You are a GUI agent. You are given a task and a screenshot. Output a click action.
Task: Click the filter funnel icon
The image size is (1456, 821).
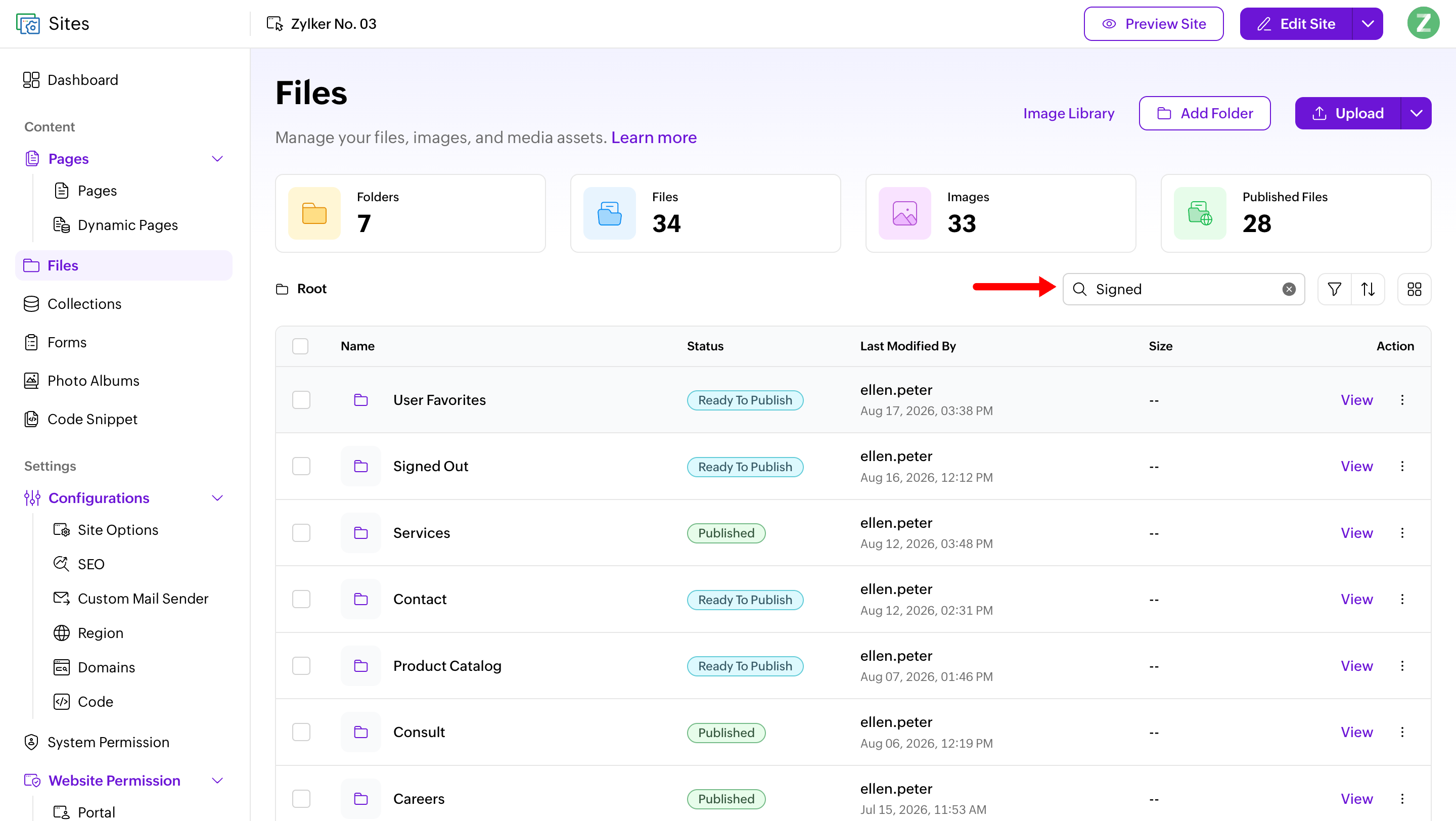(x=1334, y=289)
